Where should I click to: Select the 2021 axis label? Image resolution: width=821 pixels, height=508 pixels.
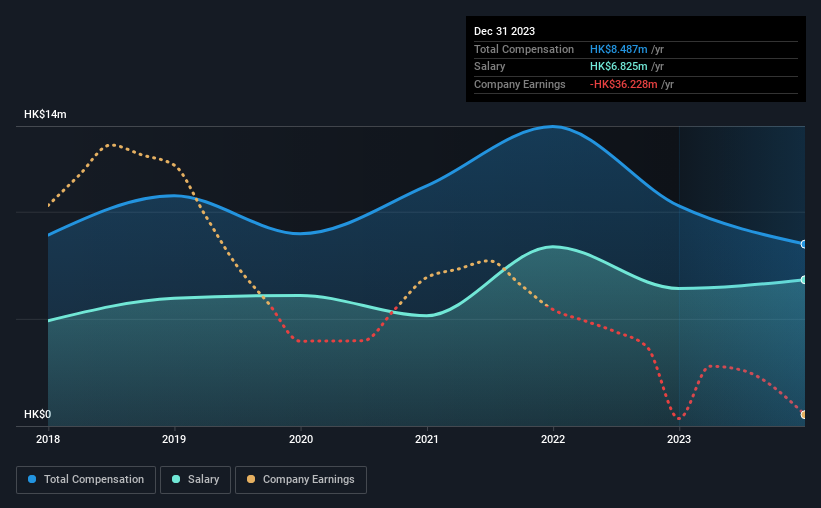pyautogui.click(x=427, y=439)
